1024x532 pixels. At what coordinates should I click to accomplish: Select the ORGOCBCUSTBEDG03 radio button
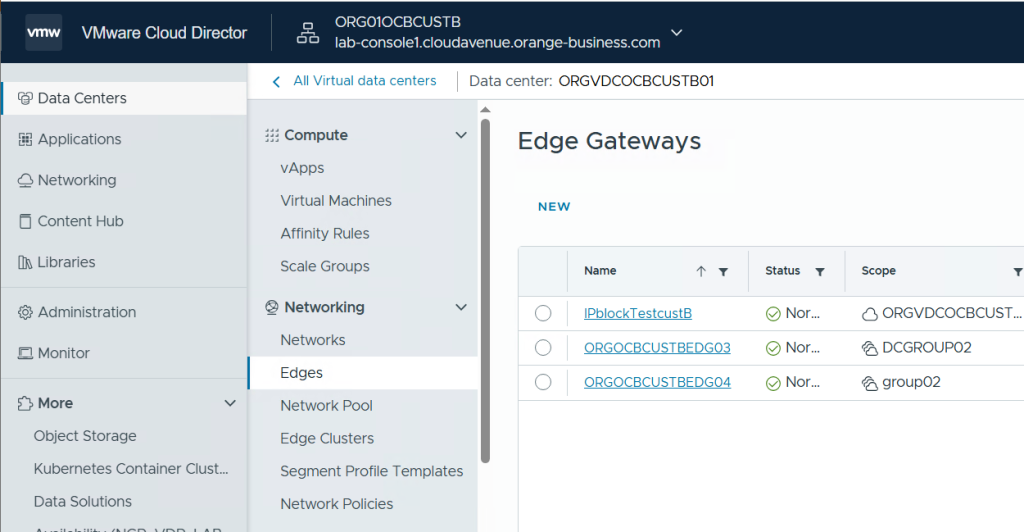point(543,348)
